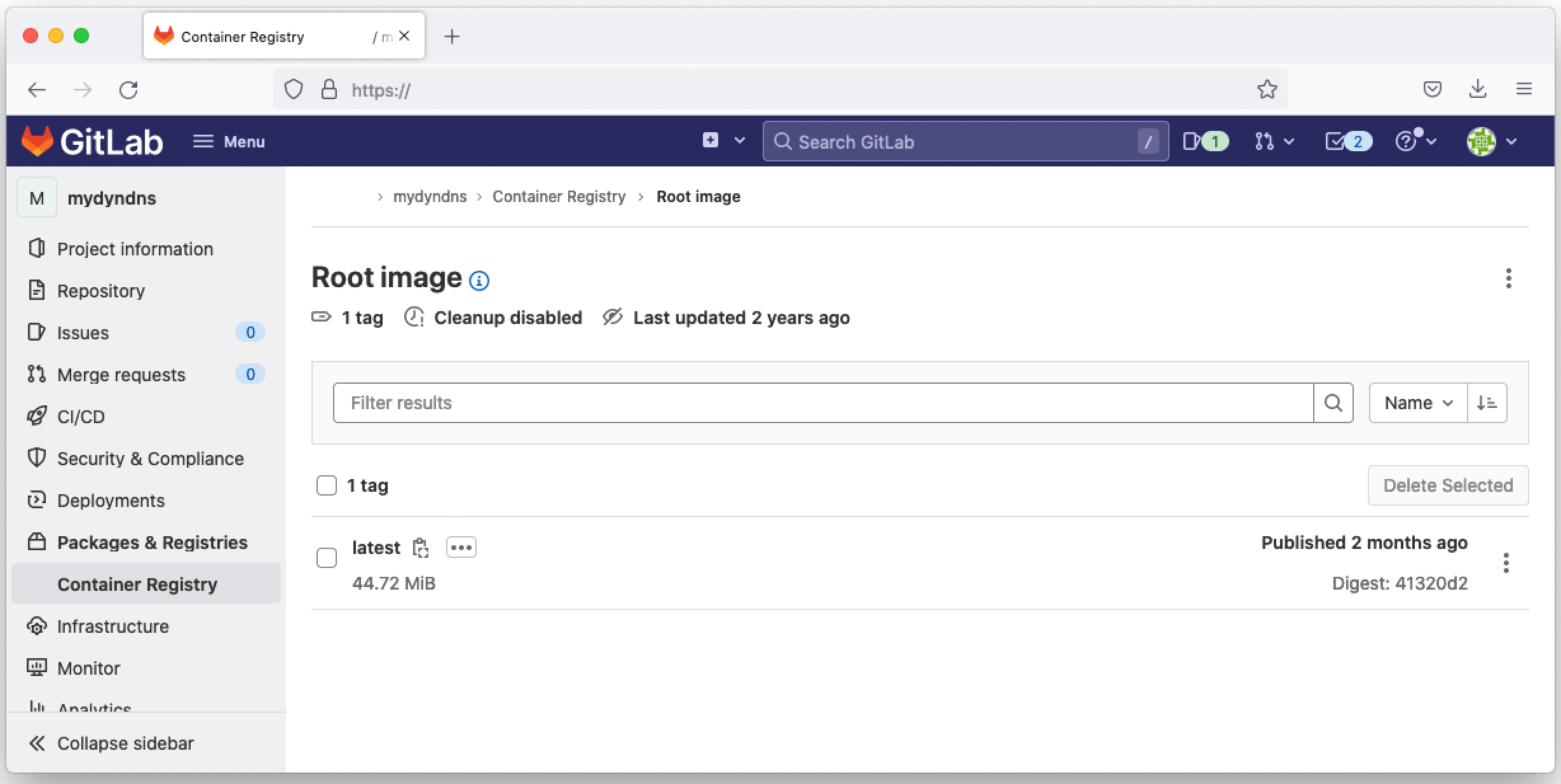The height and width of the screenshot is (784, 1561).
Task: Click the Delete Selected button
Action: pos(1447,485)
